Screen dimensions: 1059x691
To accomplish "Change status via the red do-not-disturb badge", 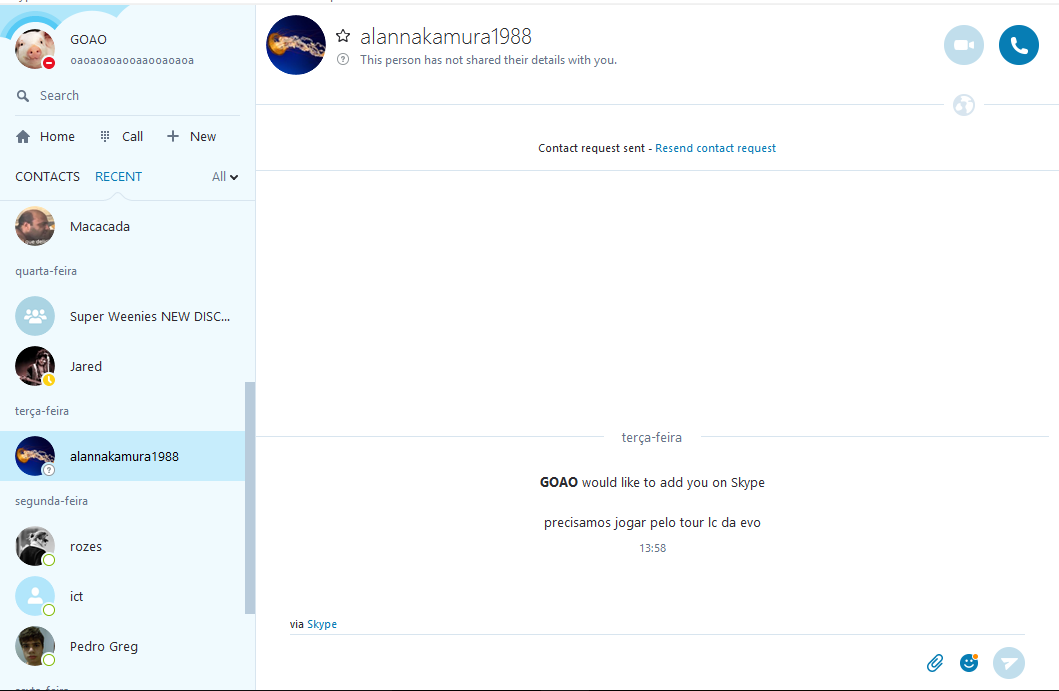I will click(x=49, y=63).
